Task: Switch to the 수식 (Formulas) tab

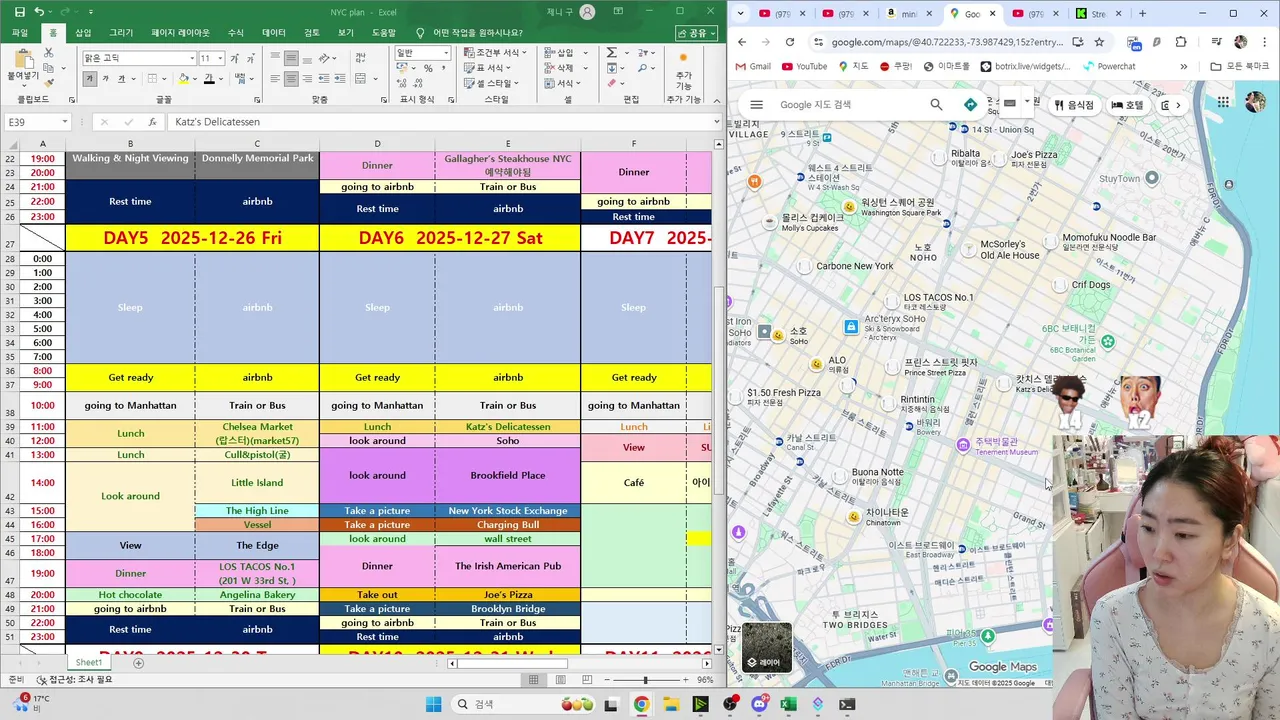Action: [236, 33]
